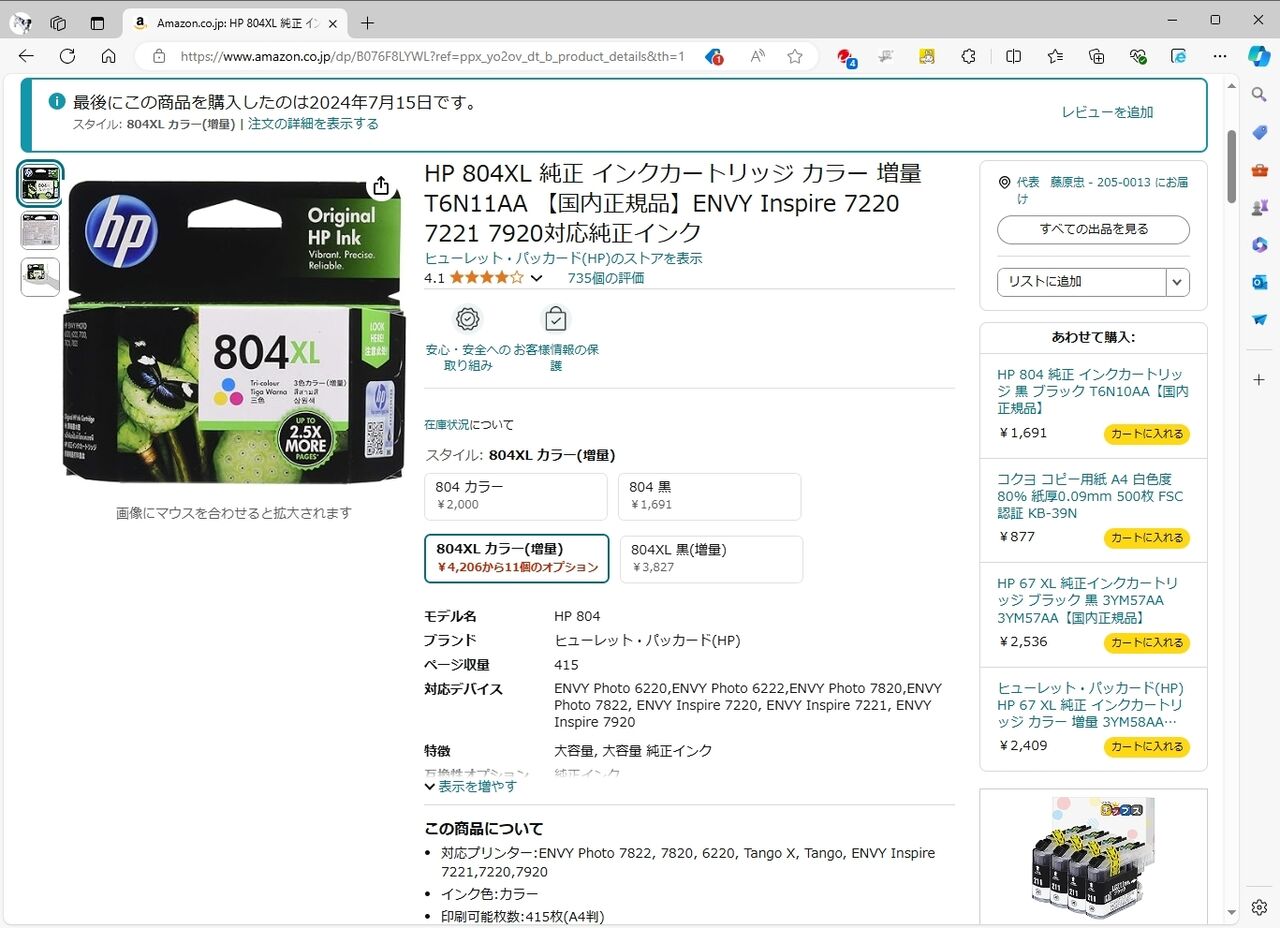This screenshot has width=1280, height=928.
Task: Select the 804XL カラー(増量) style option
Action: [x=516, y=558]
